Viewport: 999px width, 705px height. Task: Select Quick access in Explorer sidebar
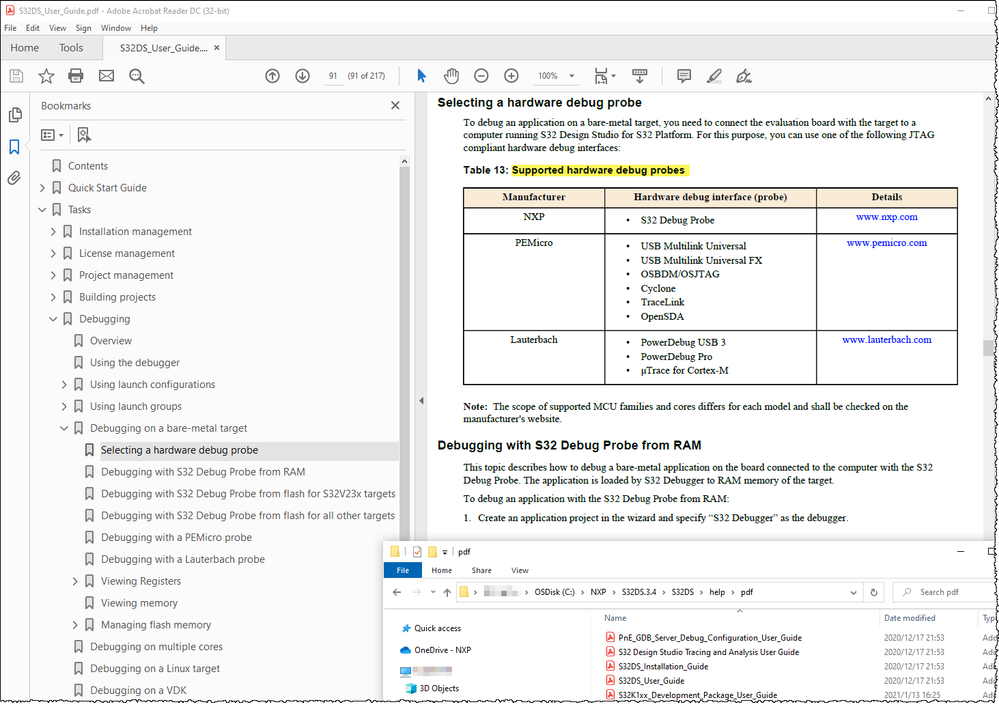[x=431, y=628]
